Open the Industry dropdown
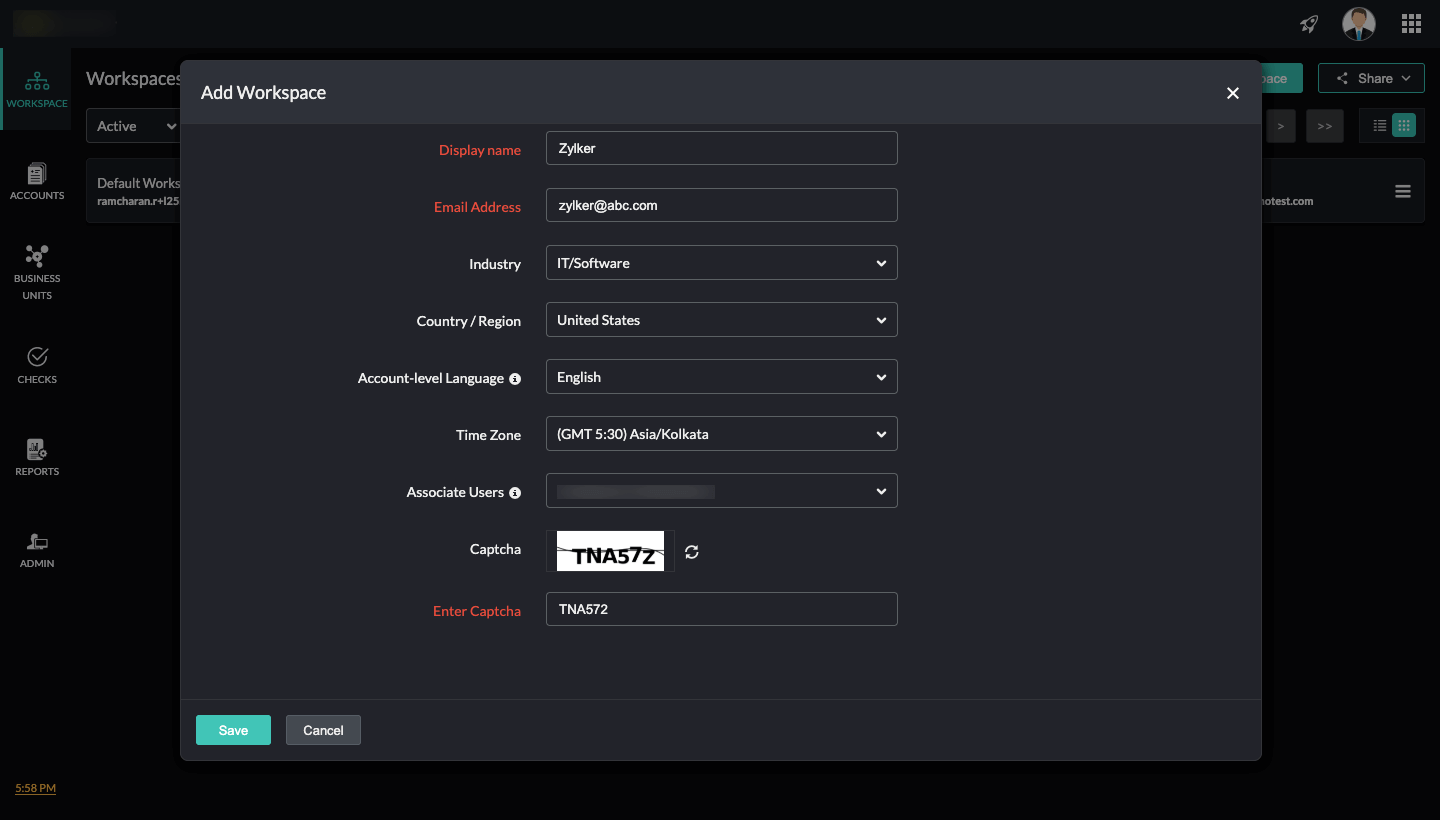The image size is (1440, 820). pyautogui.click(x=721, y=262)
